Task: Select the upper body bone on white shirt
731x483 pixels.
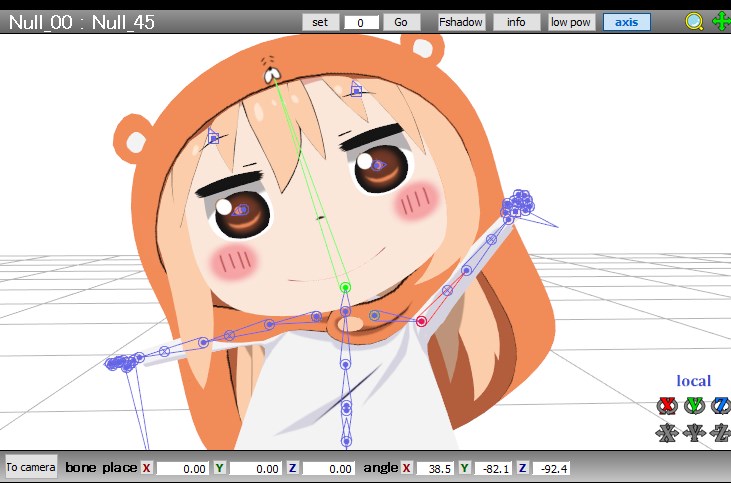Action: point(345,364)
